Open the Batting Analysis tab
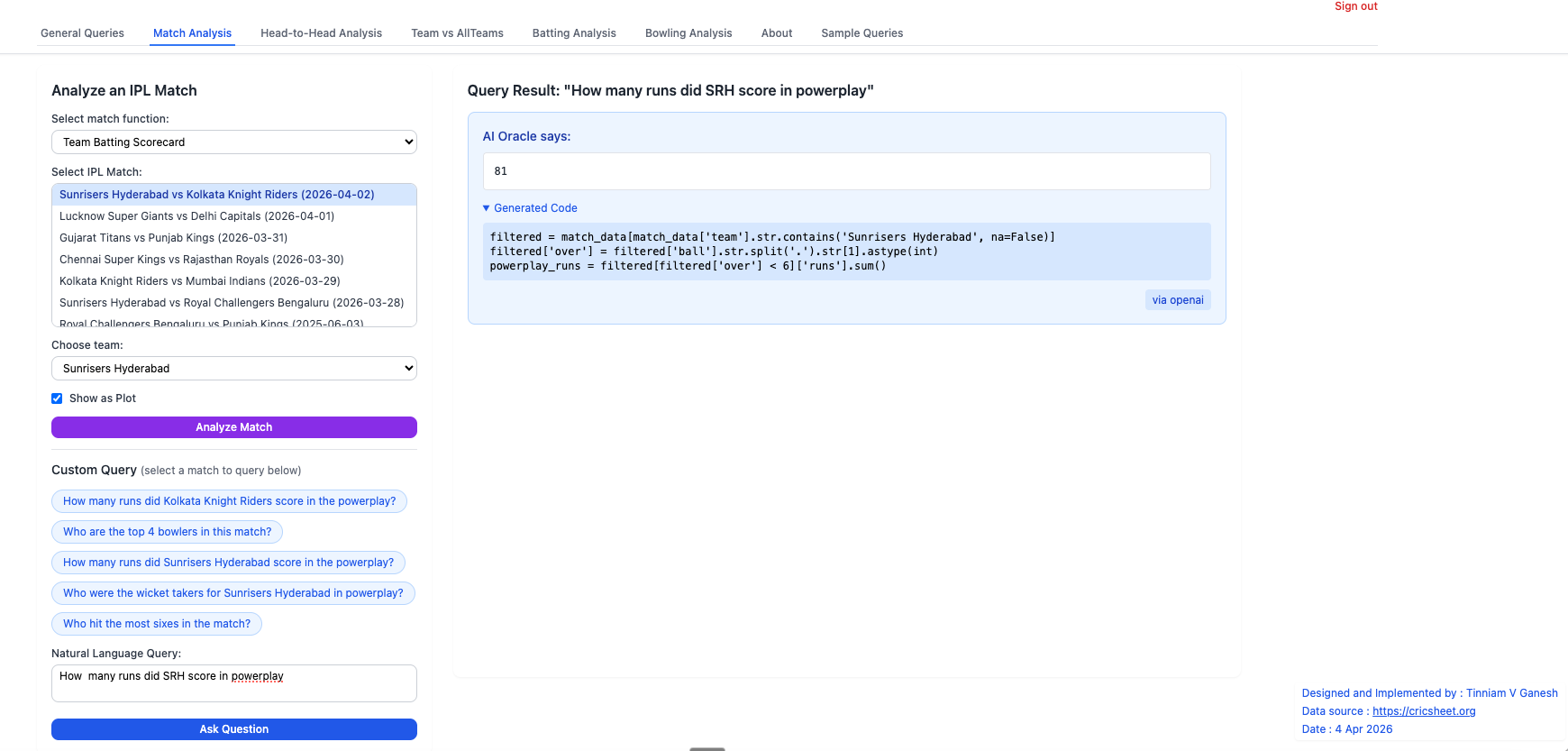Screen dimensions: 1568x751 (573, 33)
